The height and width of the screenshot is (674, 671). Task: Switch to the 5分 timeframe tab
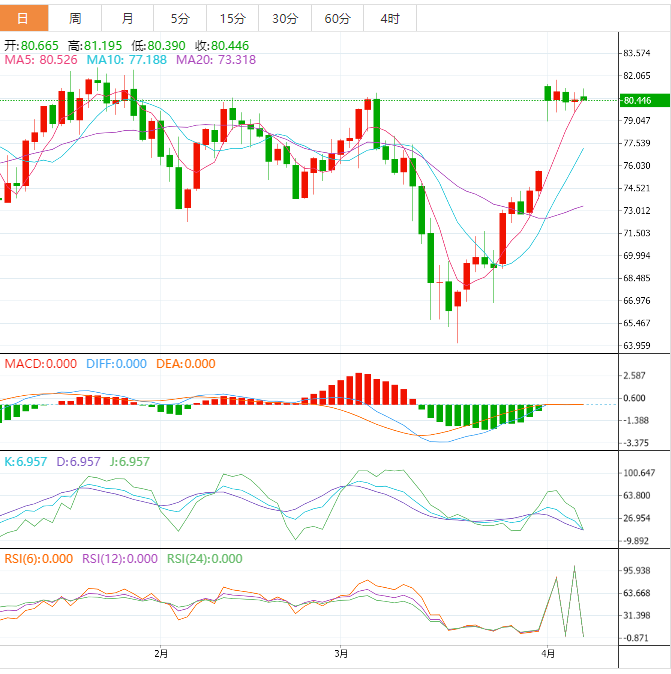click(x=179, y=19)
